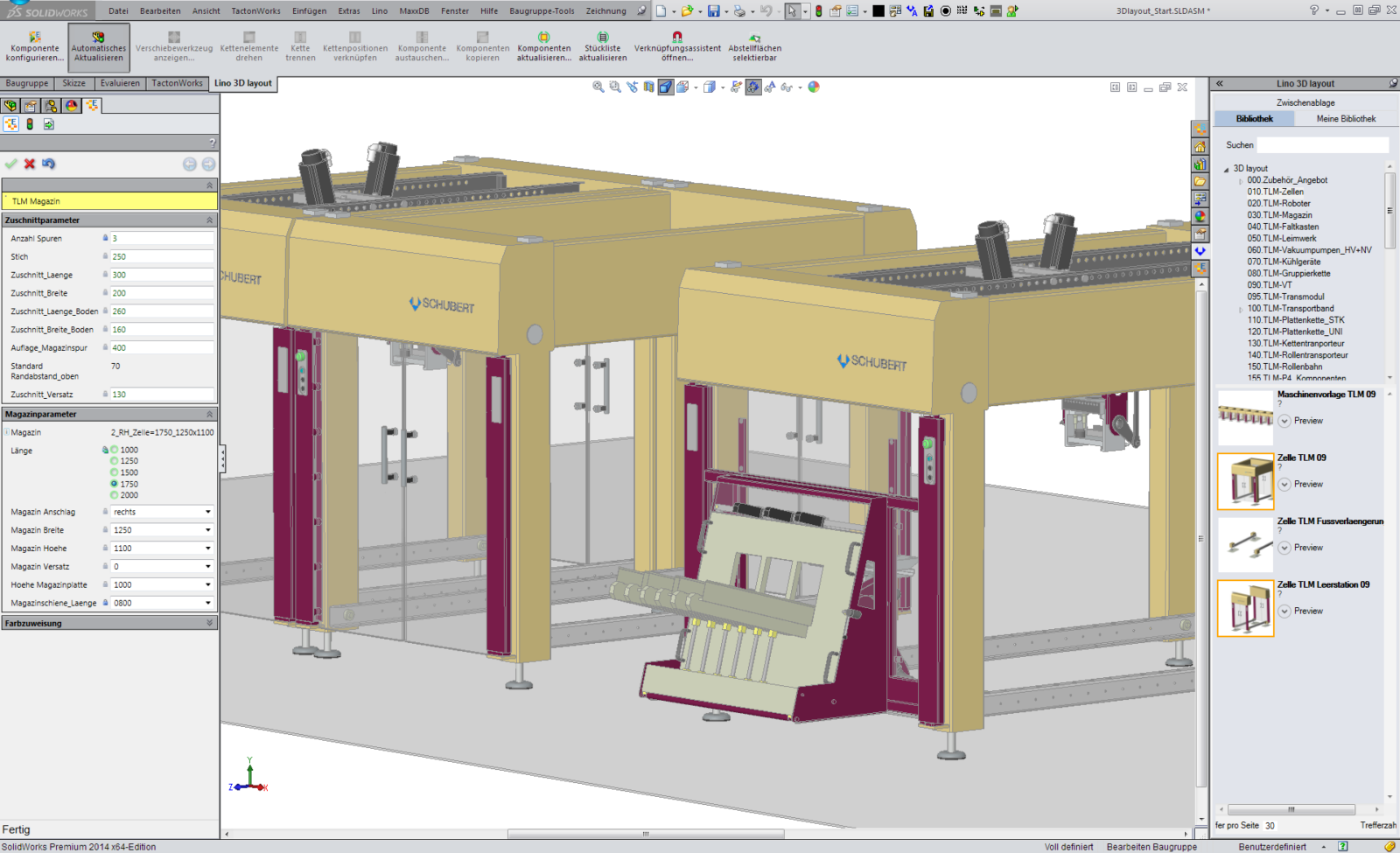Click the Save icon in top toolbar
Viewport: 1400px width, 853px height.
click(713, 11)
